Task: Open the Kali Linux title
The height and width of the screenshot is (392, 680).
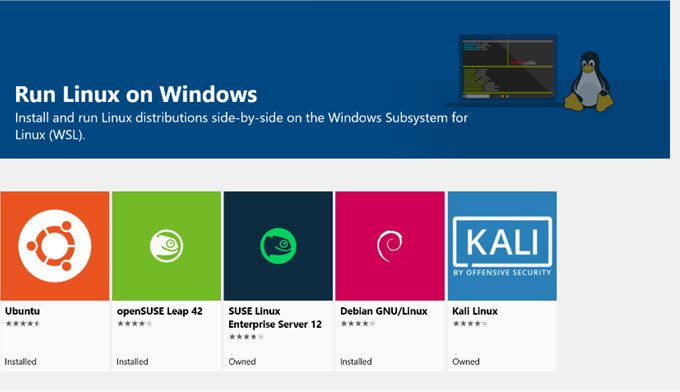Action: (x=475, y=311)
